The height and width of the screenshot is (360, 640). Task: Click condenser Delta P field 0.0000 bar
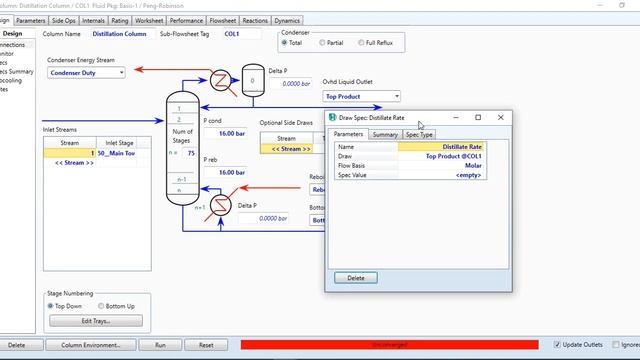[291, 84]
